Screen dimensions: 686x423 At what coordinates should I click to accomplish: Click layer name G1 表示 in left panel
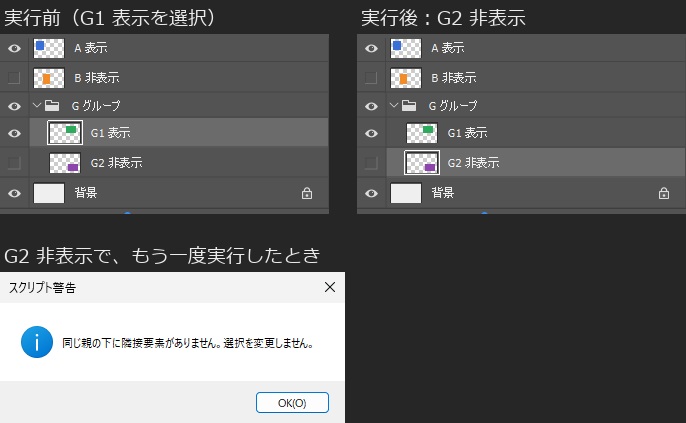(110, 133)
